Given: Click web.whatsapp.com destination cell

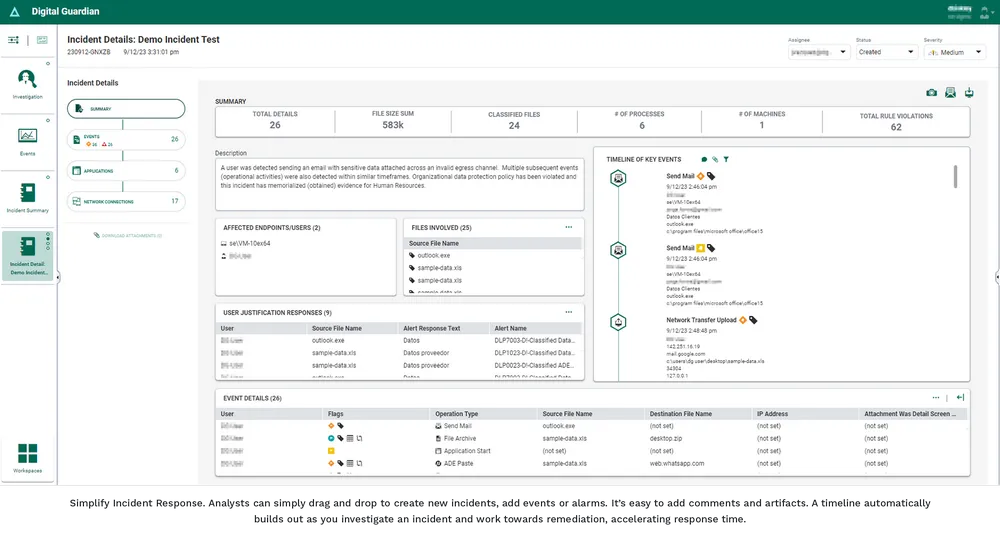Looking at the screenshot, I should click(677, 464).
